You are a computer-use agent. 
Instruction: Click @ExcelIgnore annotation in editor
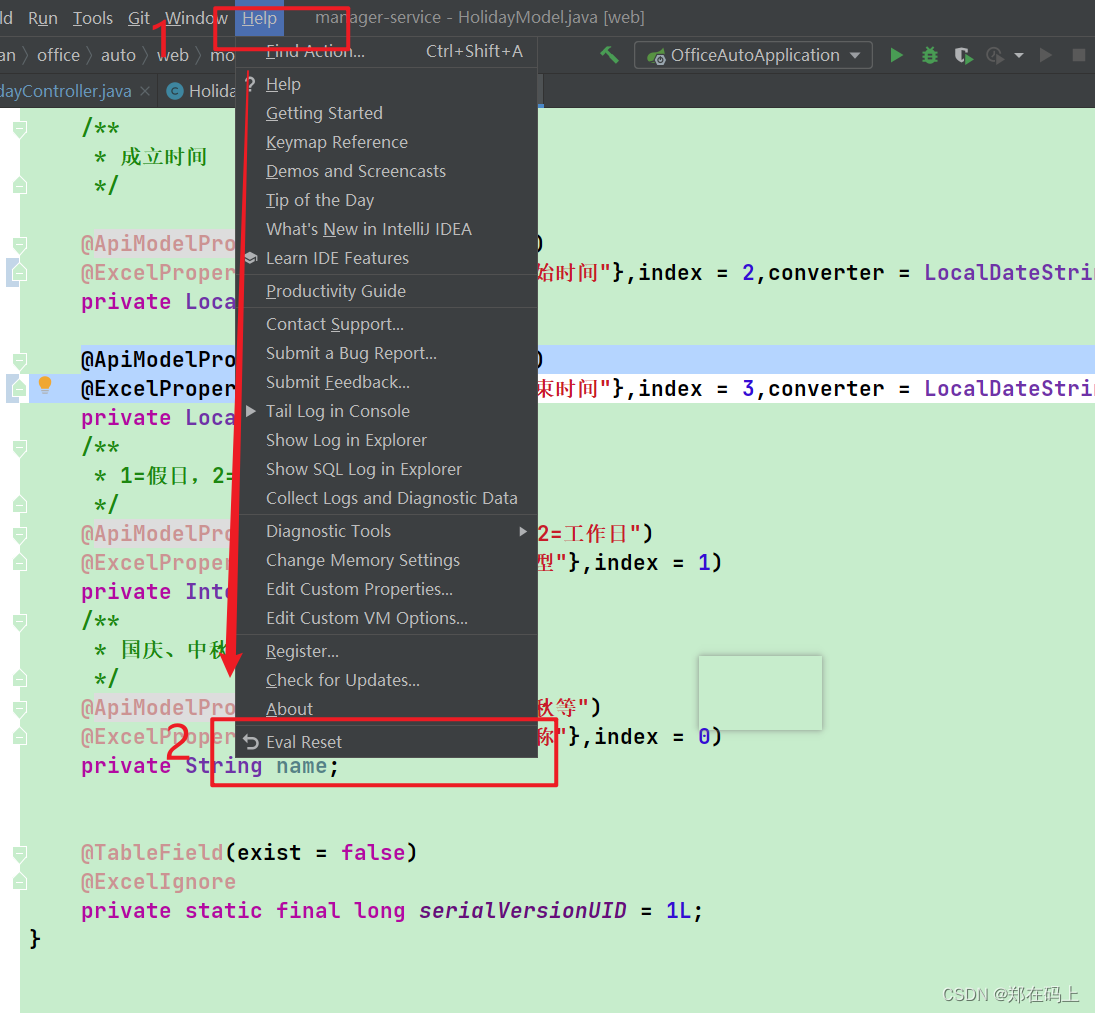click(x=159, y=882)
